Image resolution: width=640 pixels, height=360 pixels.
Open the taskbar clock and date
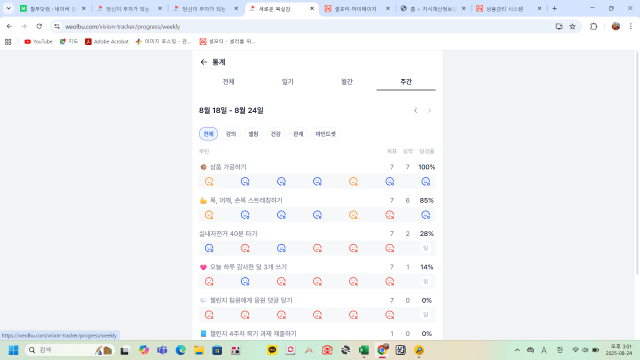pyautogui.click(x=619, y=350)
